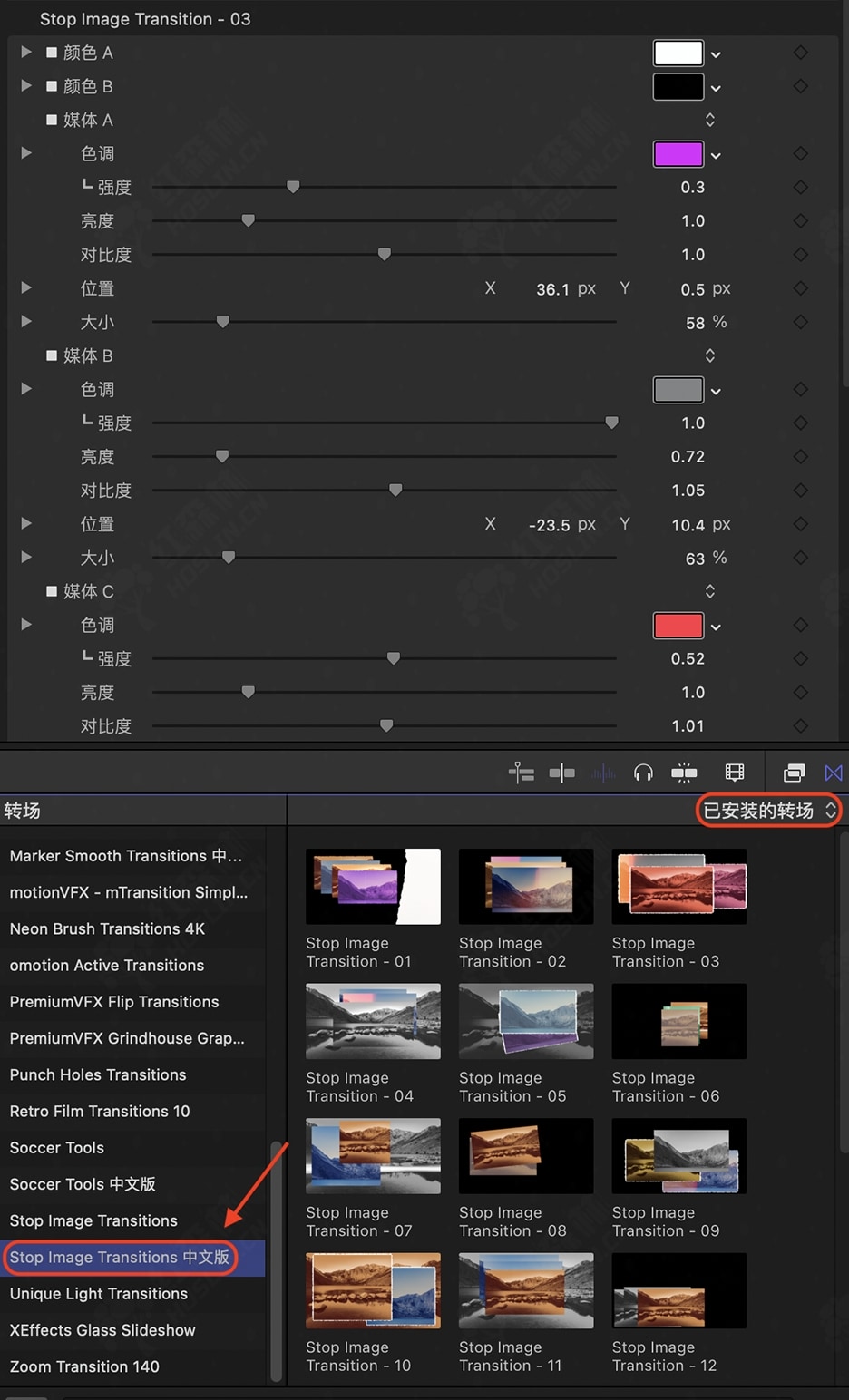Add keyframe for 媒体 C 色调 row
This screenshot has width=849, height=1400.
click(x=800, y=625)
